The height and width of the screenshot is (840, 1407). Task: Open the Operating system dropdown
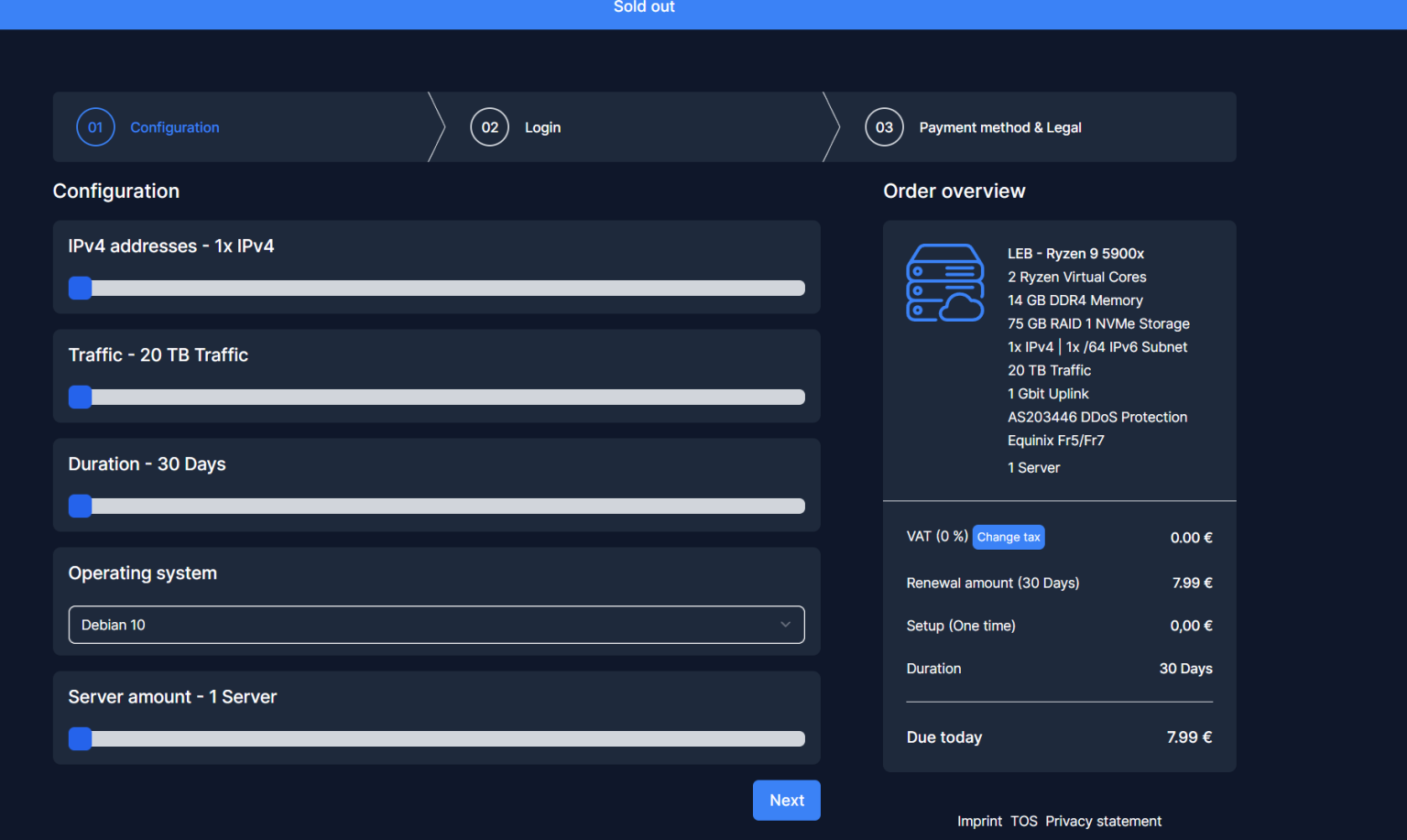436,625
